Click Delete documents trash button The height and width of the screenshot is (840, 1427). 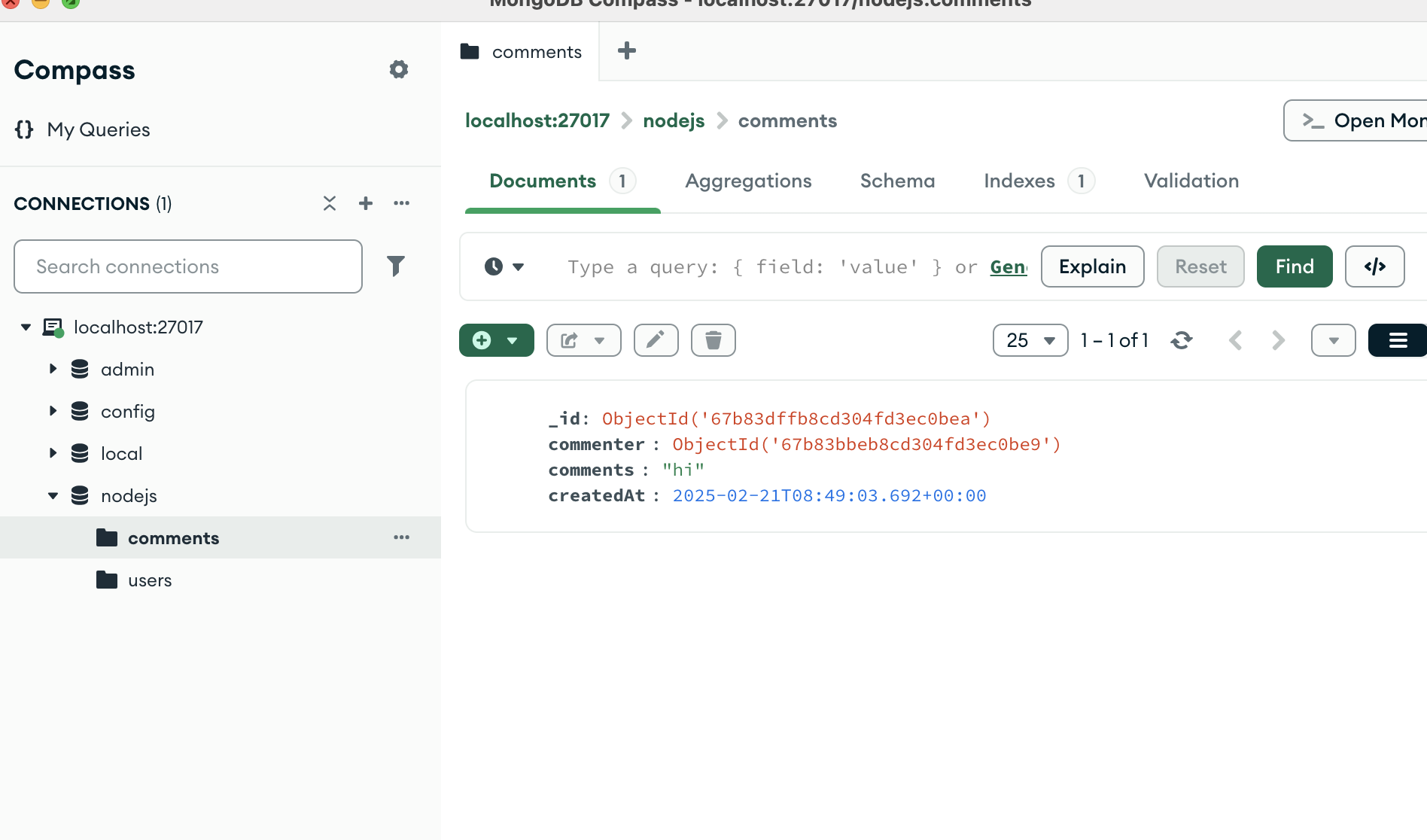pos(713,340)
